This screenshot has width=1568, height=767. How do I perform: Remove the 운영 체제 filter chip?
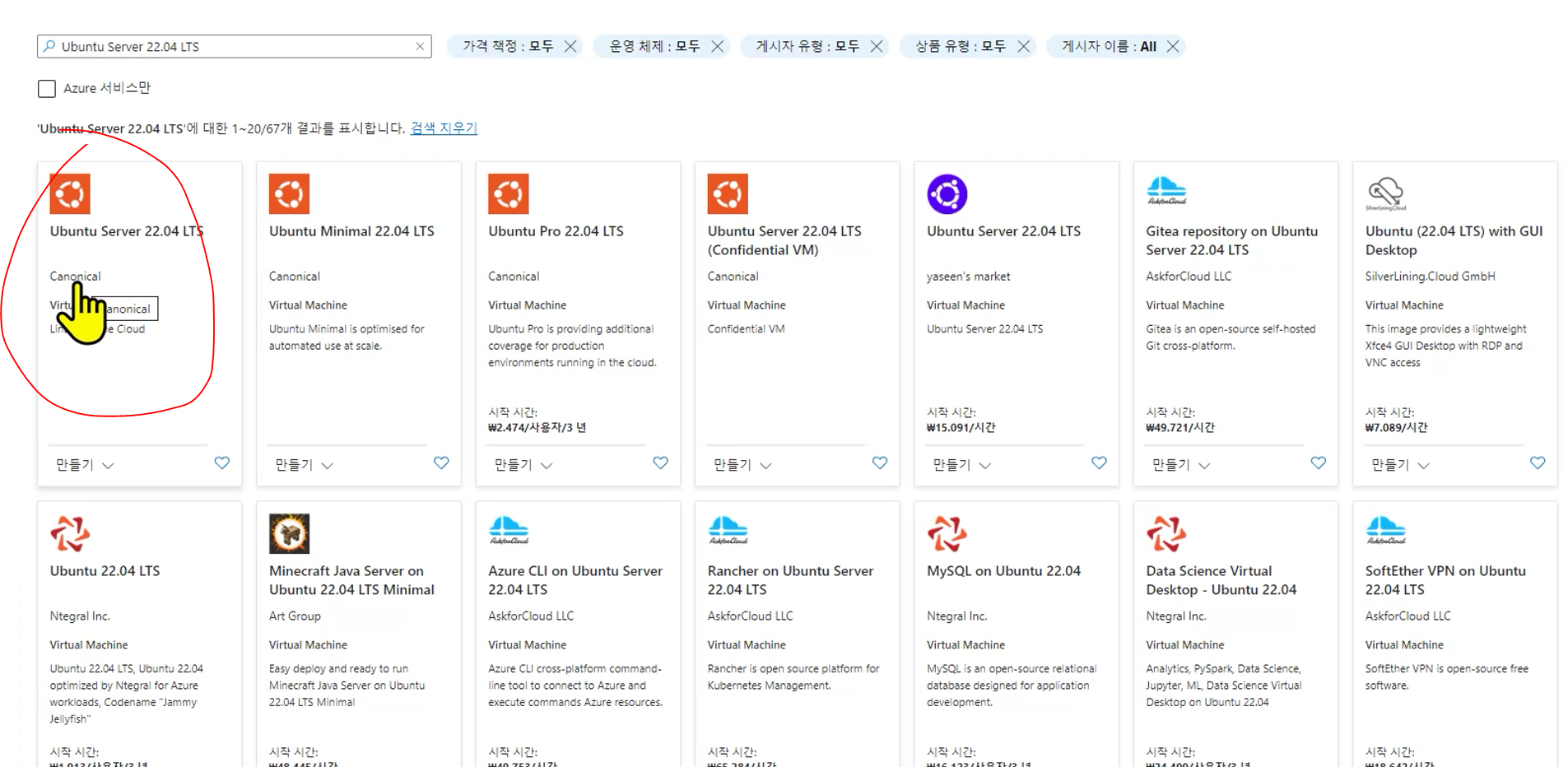click(718, 46)
